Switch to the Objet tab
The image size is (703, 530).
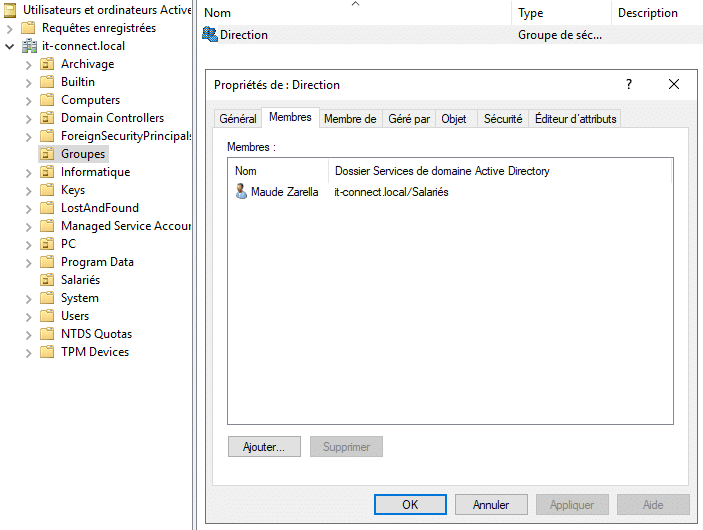point(454,119)
